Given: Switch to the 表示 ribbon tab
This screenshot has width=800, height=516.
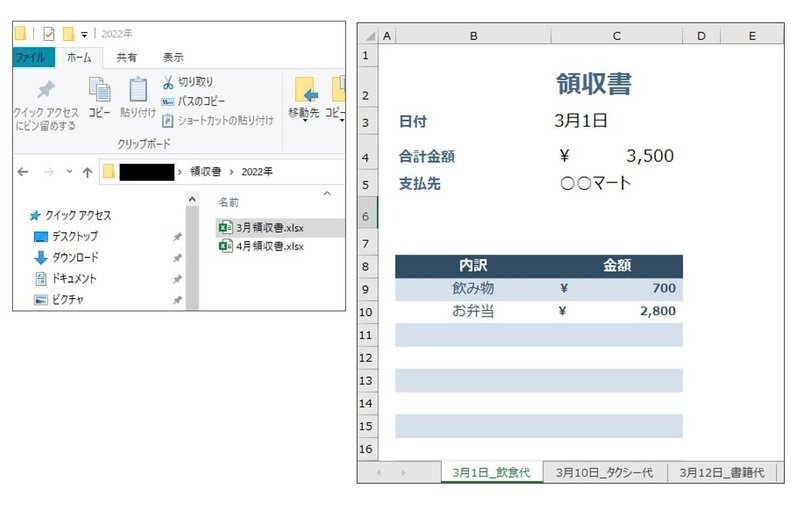Looking at the screenshot, I should pyautogui.click(x=173, y=58).
